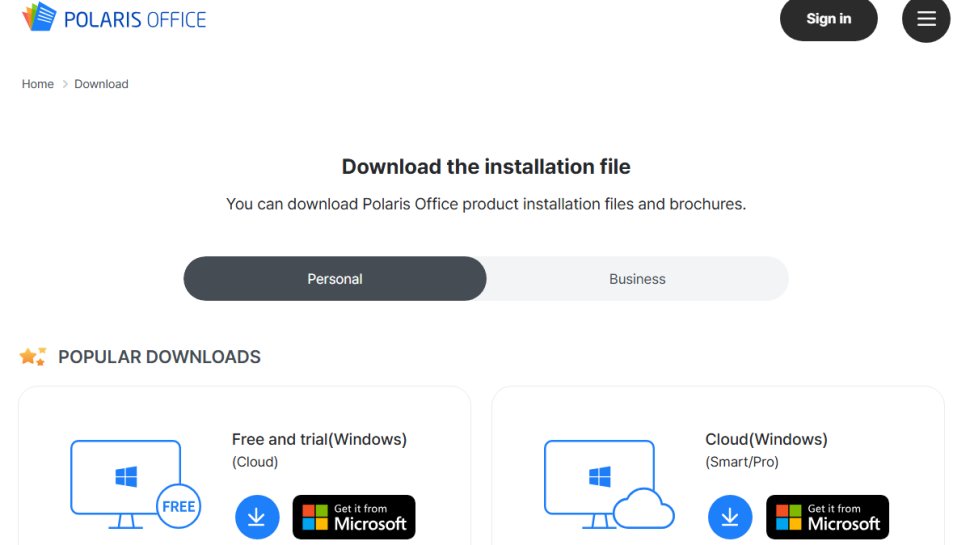The width and height of the screenshot is (970, 545).
Task: Click the Download the installation file heading
Action: (486, 167)
